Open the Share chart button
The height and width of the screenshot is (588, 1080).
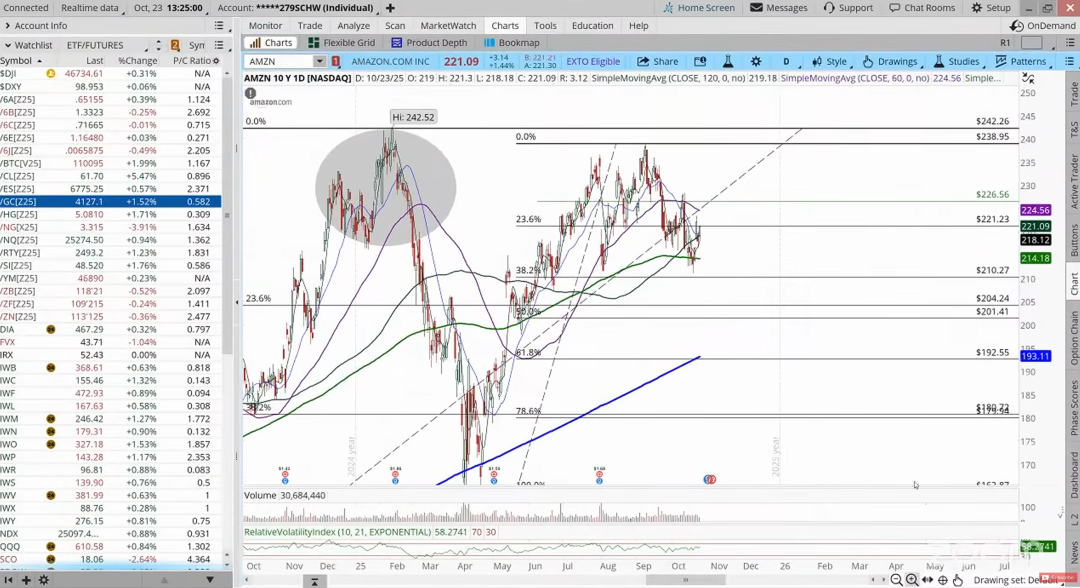point(658,61)
